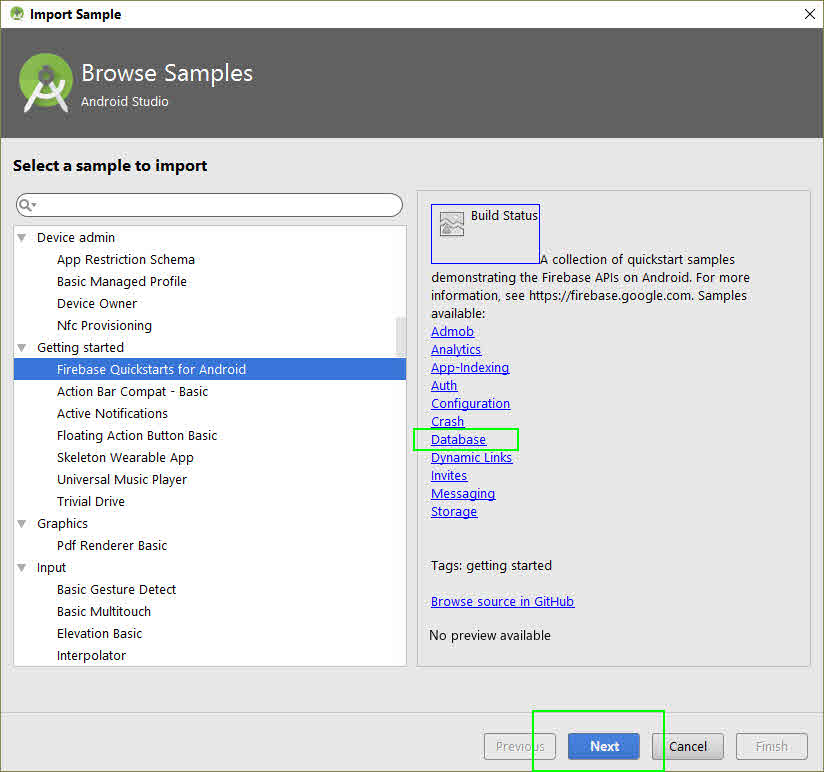The image size is (824, 772).
Task: Select Basic Managed Profile sample
Action: tap(122, 282)
